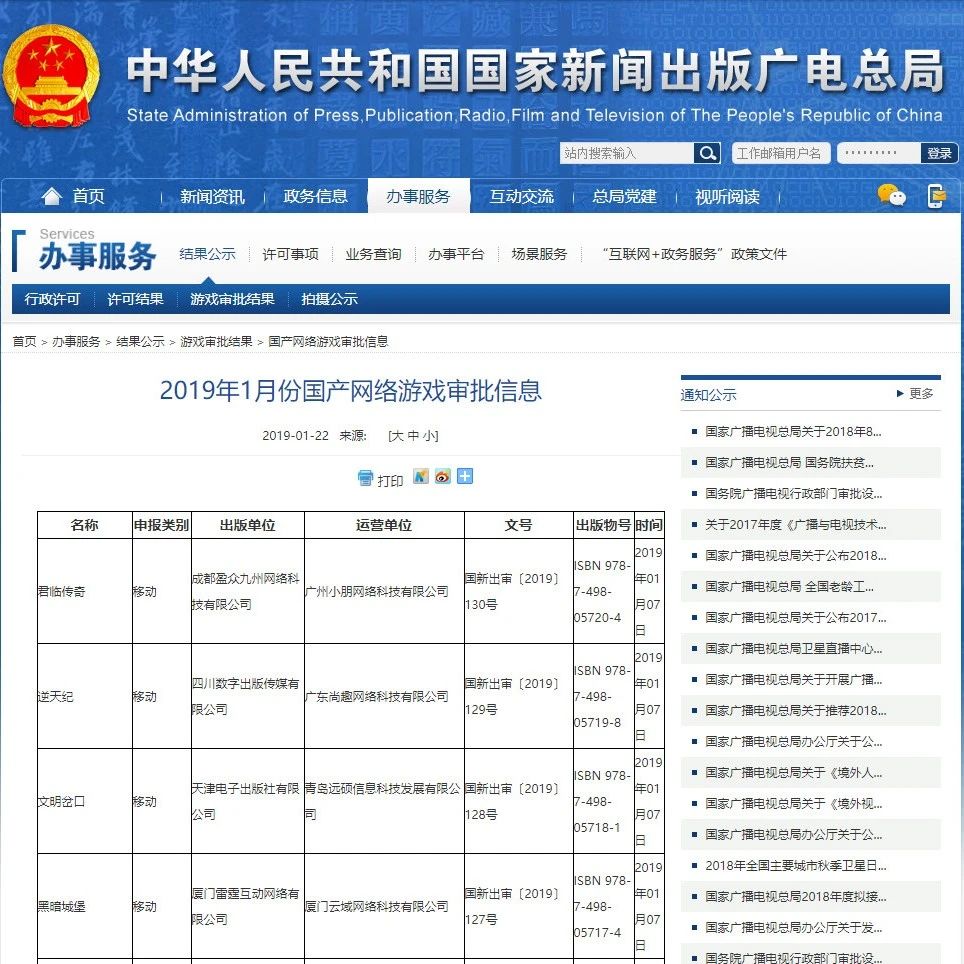Select the 办事服务 navigation tab
The width and height of the screenshot is (964, 964).
419,196
